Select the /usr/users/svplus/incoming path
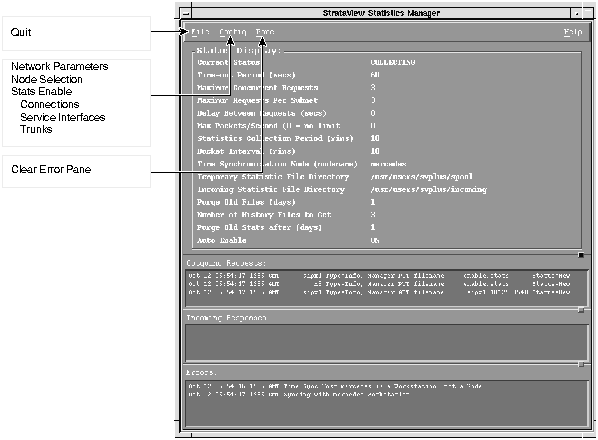The height and width of the screenshot is (440, 598). [428, 189]
